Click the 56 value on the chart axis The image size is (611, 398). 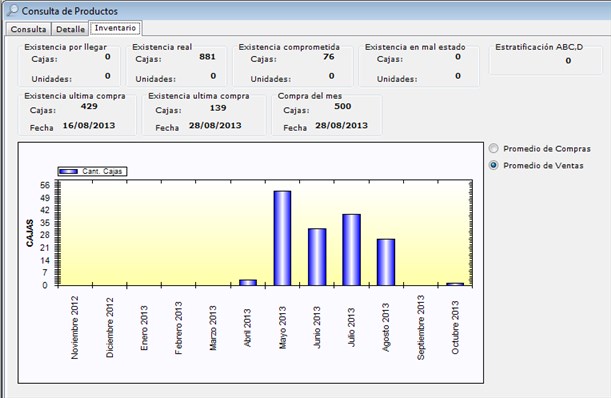click(x=45, y=185)
